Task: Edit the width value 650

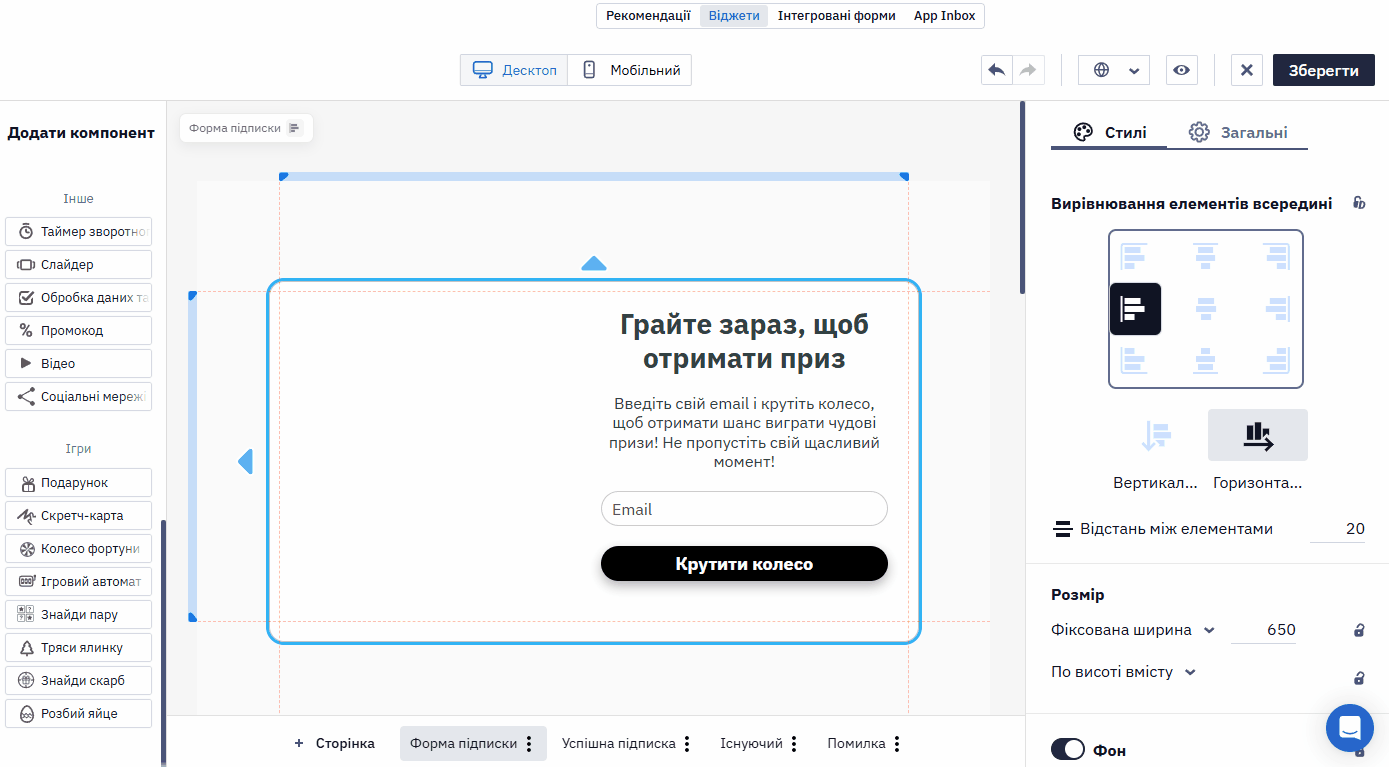Action: click(x=1264, y=630)
